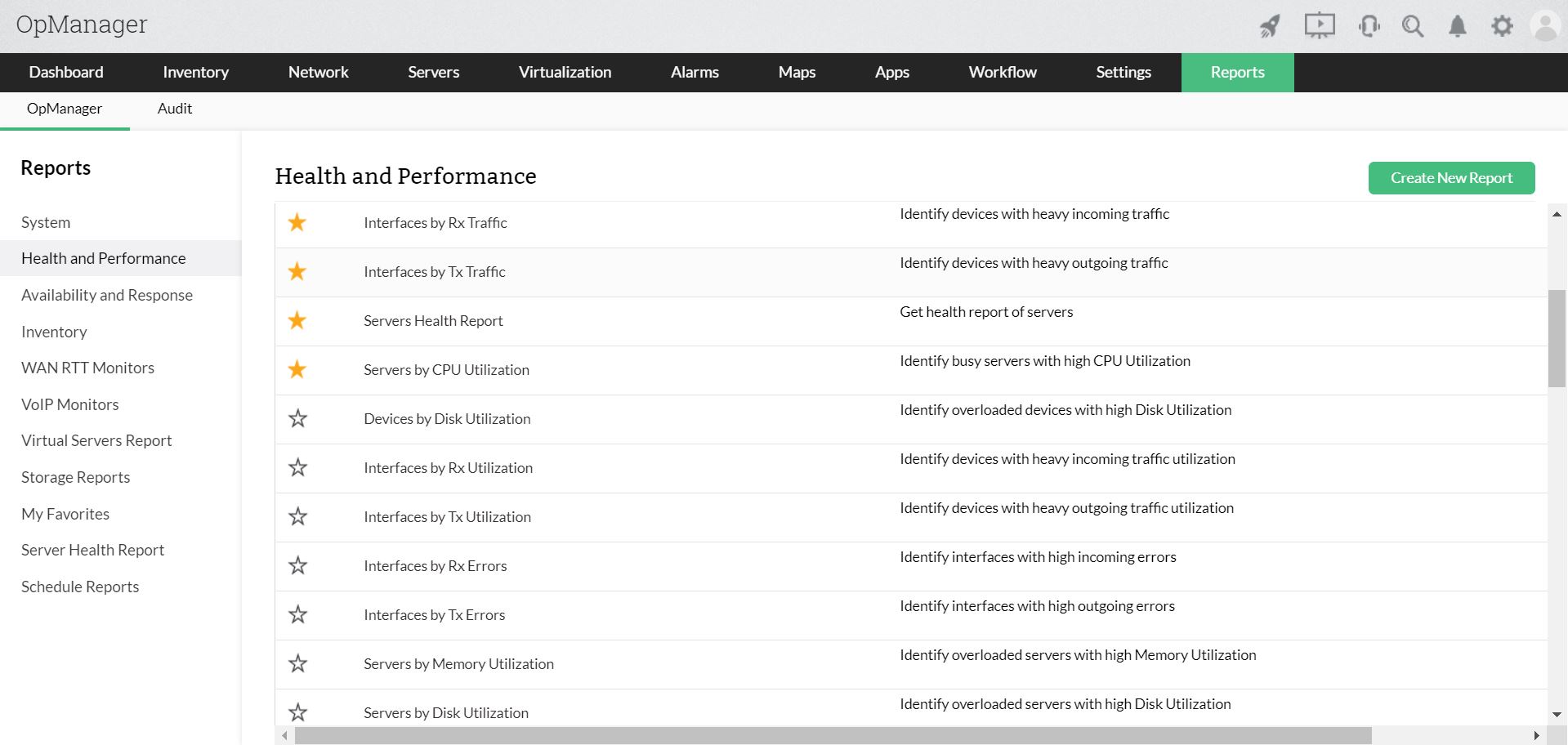Click the rocket quick-launch icon

tap(1270, 26)
